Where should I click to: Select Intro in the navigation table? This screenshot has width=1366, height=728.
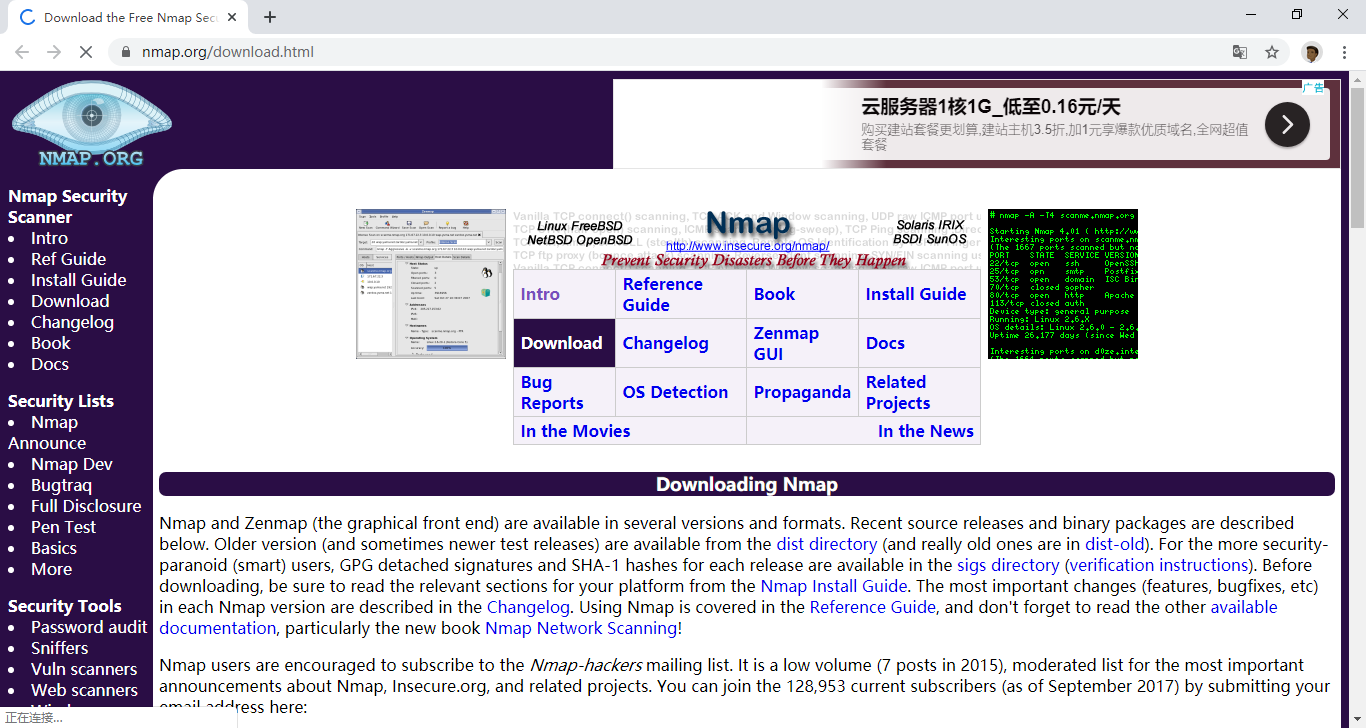pyautogui.click(x=540, y=294)
